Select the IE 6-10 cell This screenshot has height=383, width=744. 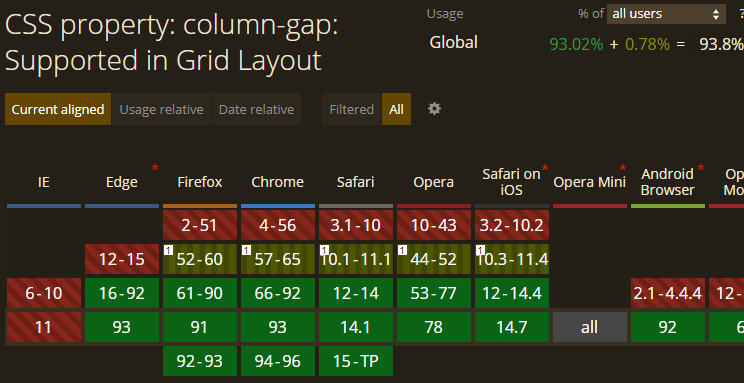pos(44,293)
